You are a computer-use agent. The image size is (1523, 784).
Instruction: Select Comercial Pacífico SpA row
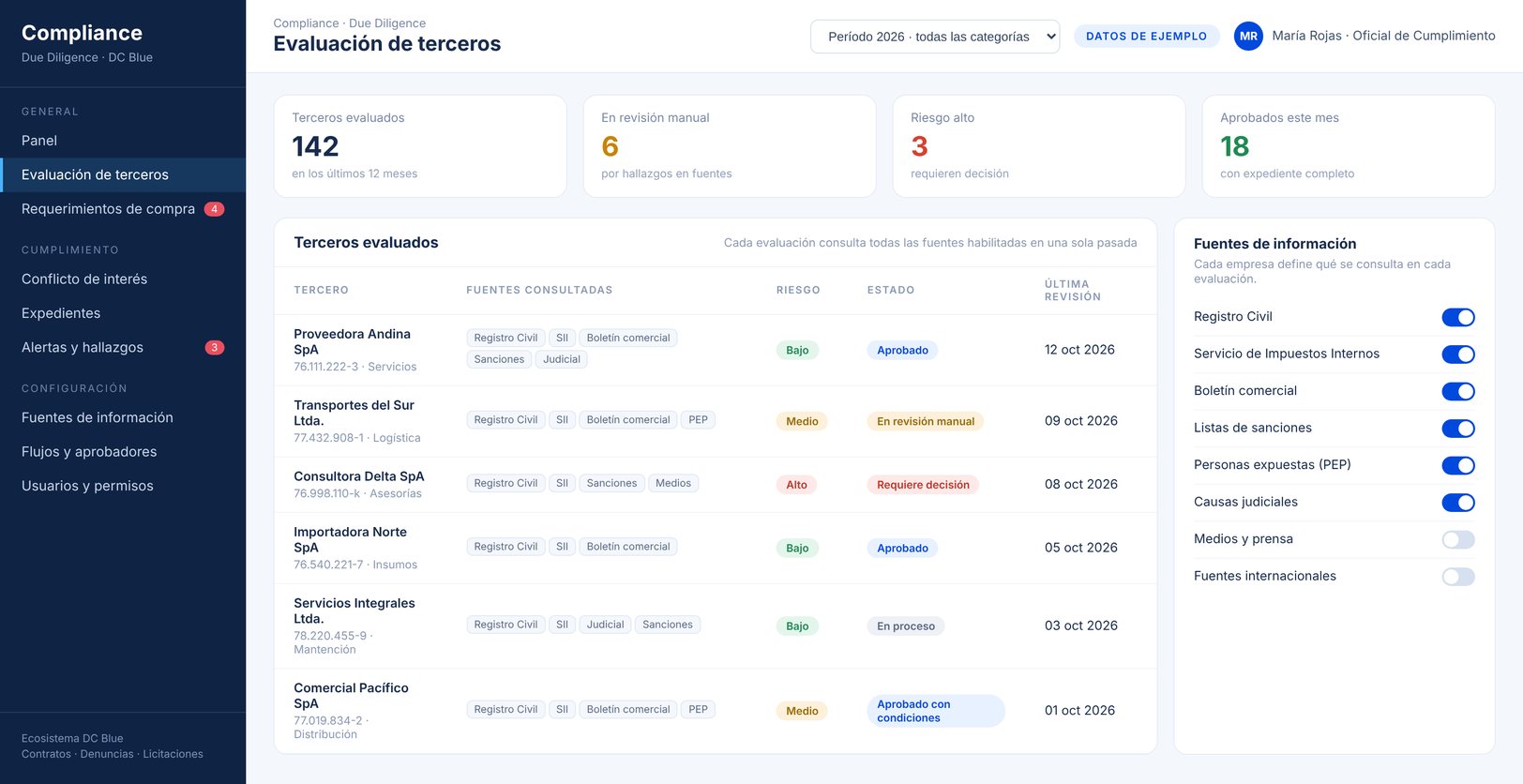(x=715, y=711)
